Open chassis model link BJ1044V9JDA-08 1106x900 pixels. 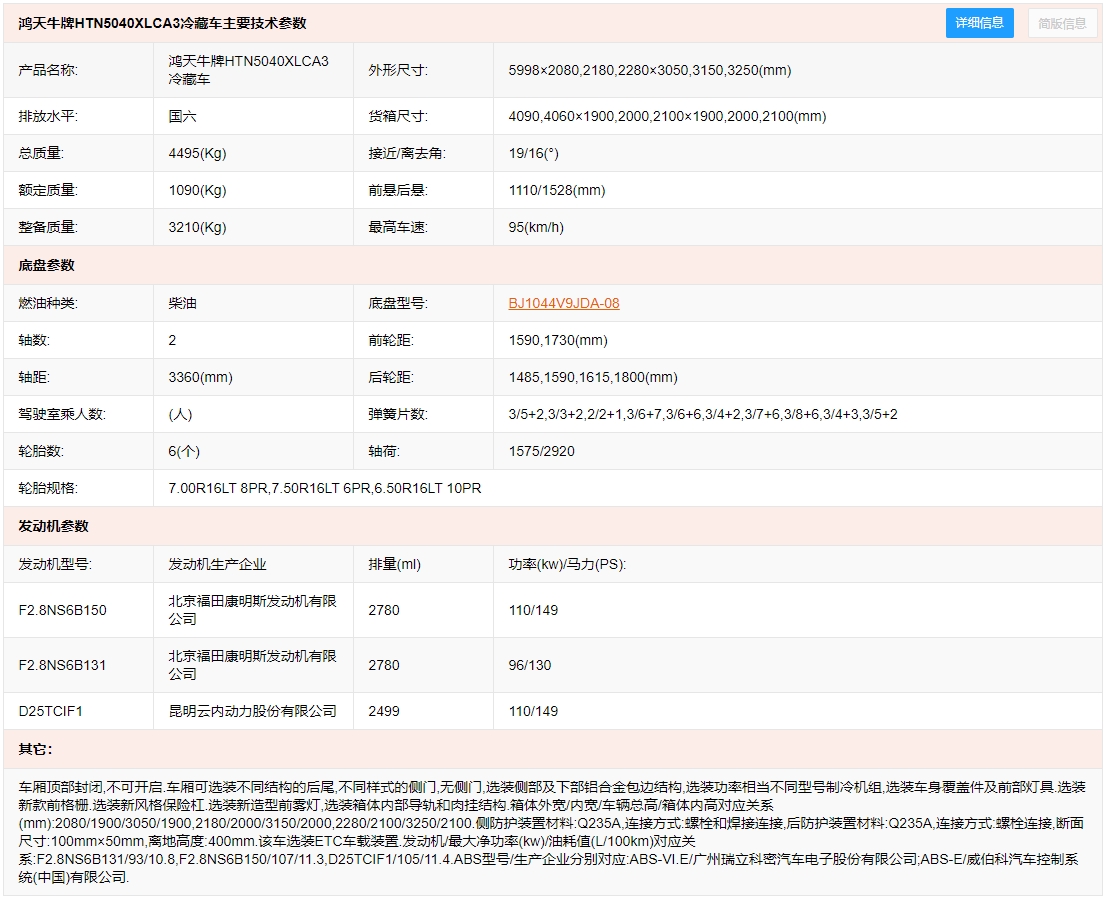[564, 303]
